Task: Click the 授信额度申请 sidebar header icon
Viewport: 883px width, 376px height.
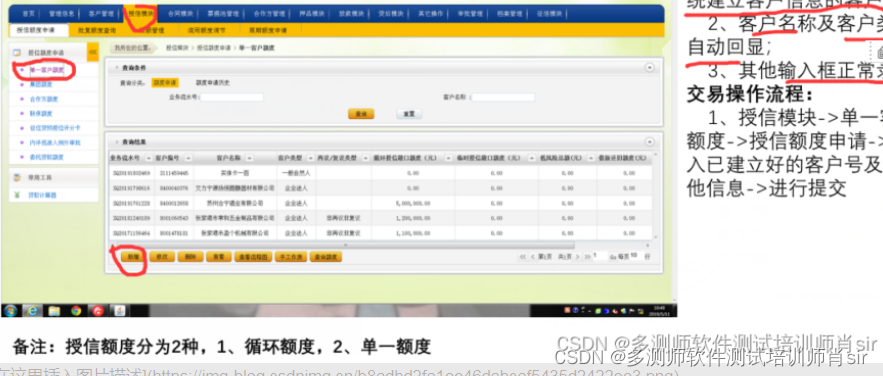Action: tap(17, 52)
